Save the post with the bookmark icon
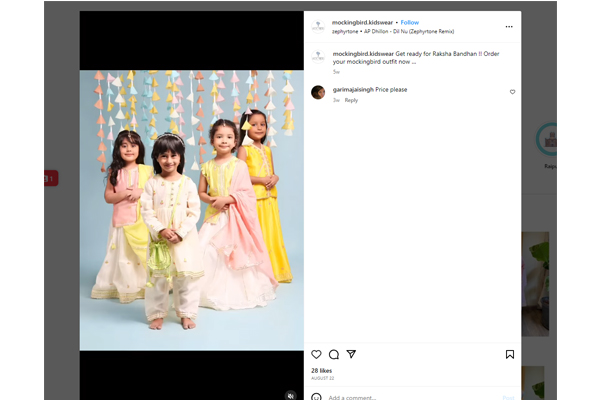The image size is (600, 400). [x=509, y=354]
